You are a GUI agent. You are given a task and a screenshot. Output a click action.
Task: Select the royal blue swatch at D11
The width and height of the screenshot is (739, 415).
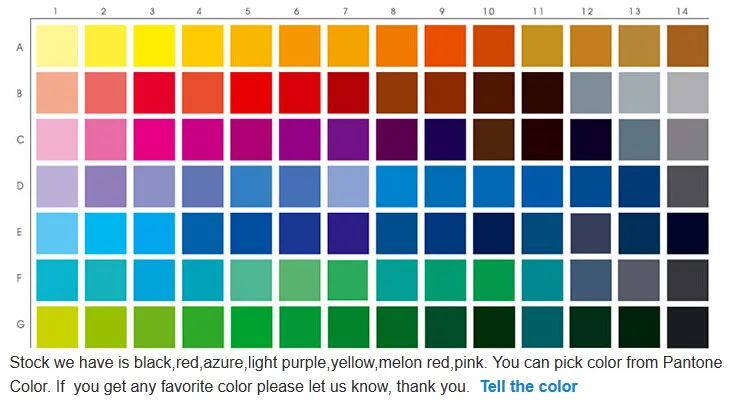(x=542, y=186)
